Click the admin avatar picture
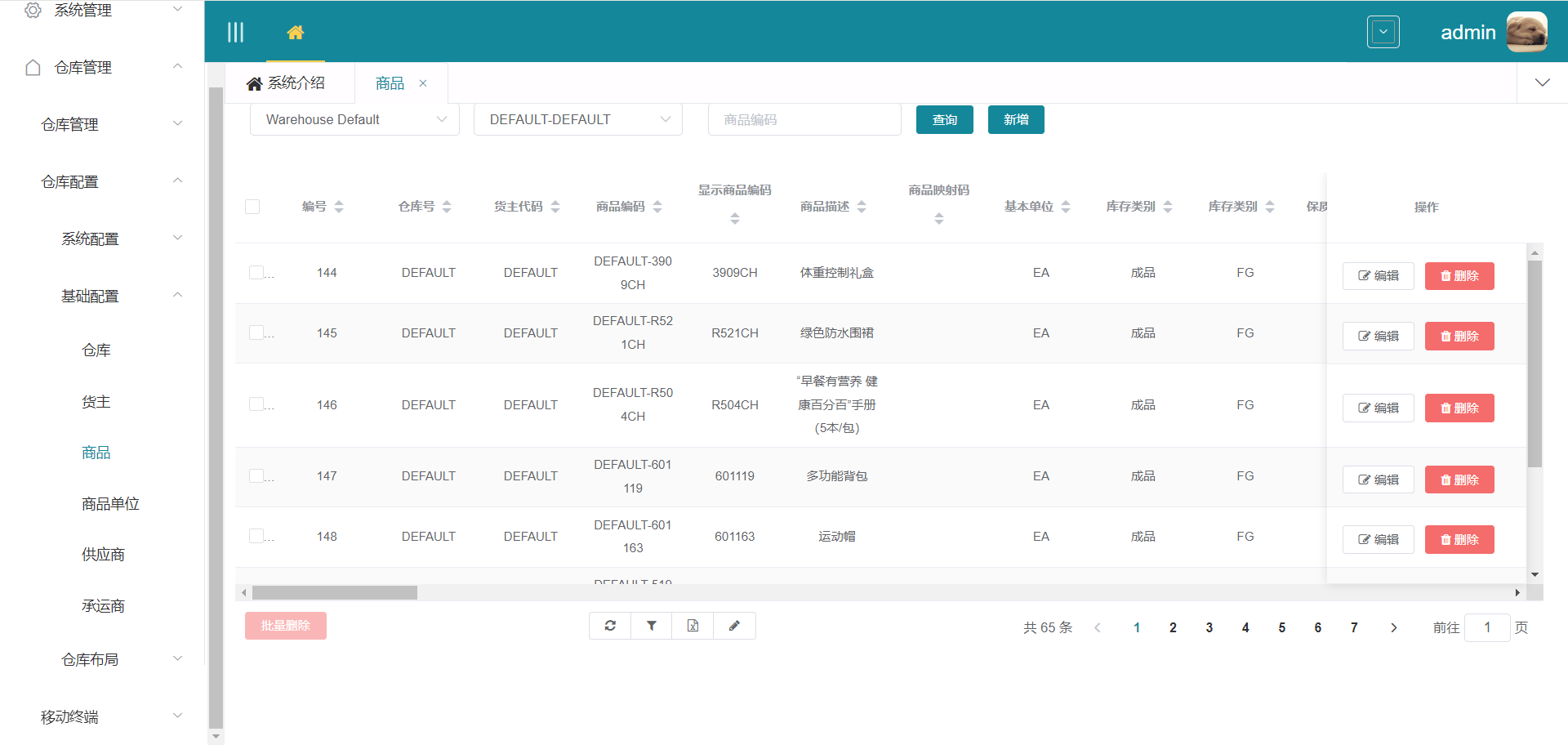The image size is (1568, 745). point(1526,32)
